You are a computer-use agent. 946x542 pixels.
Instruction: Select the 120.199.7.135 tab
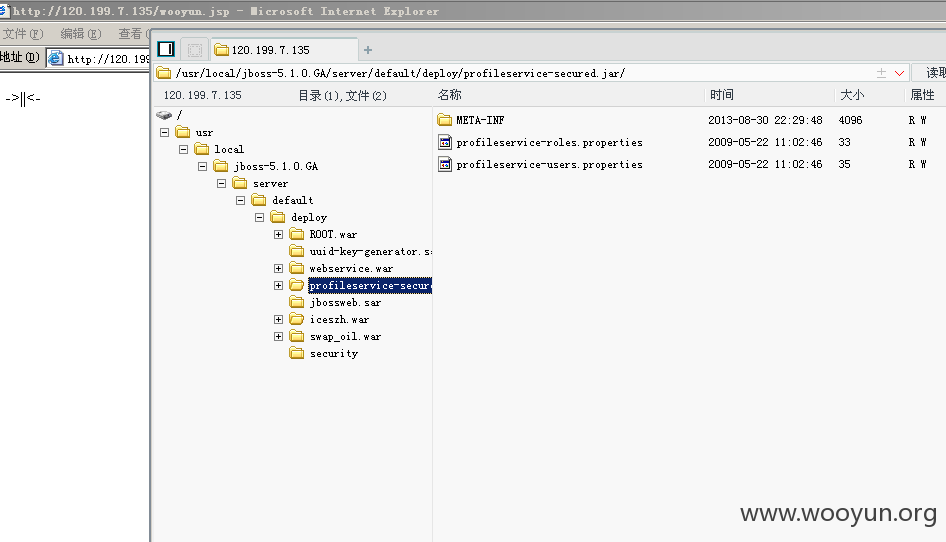tap(284, 50)
